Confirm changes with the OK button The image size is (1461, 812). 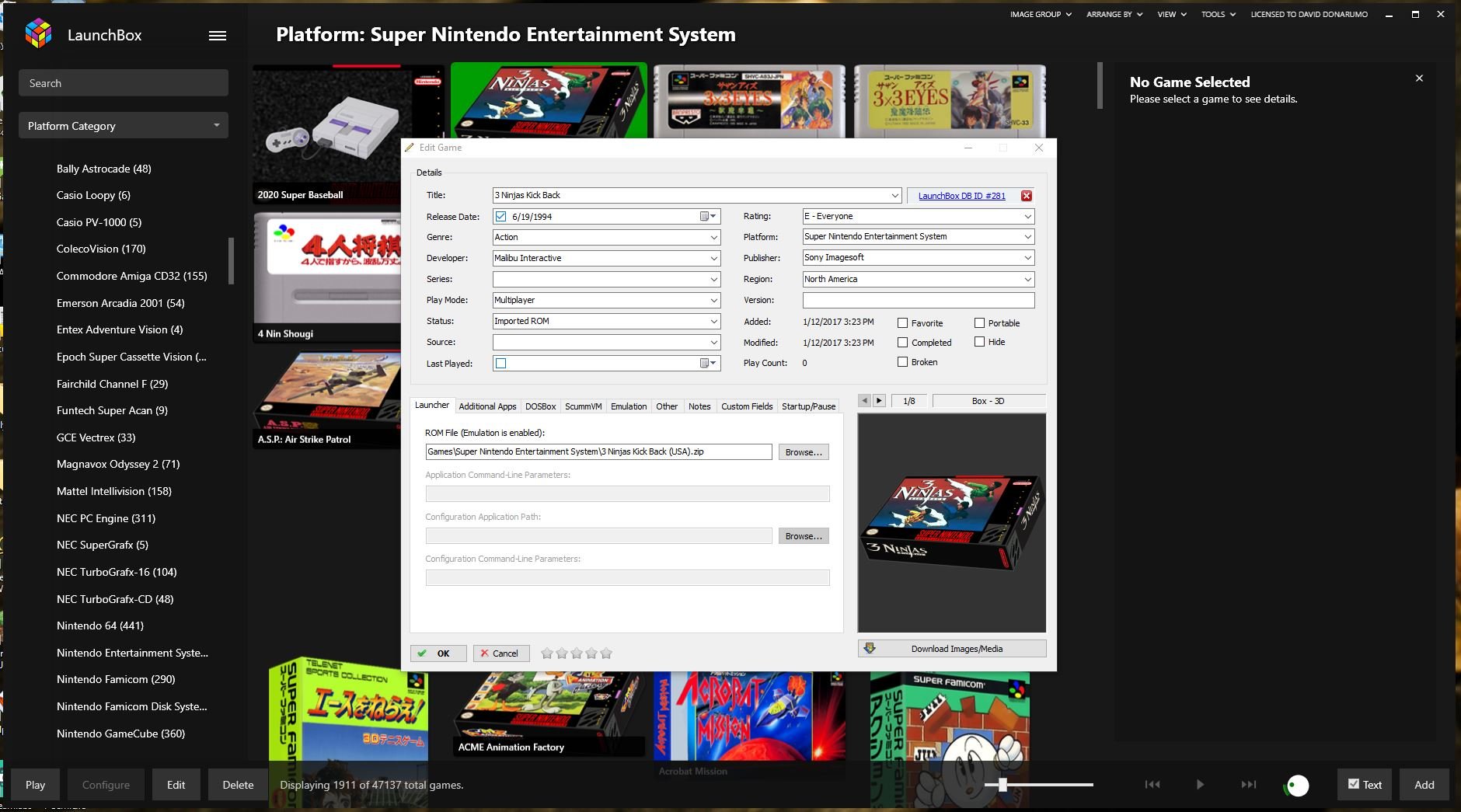pyautogui.click(x=438, y=653)
